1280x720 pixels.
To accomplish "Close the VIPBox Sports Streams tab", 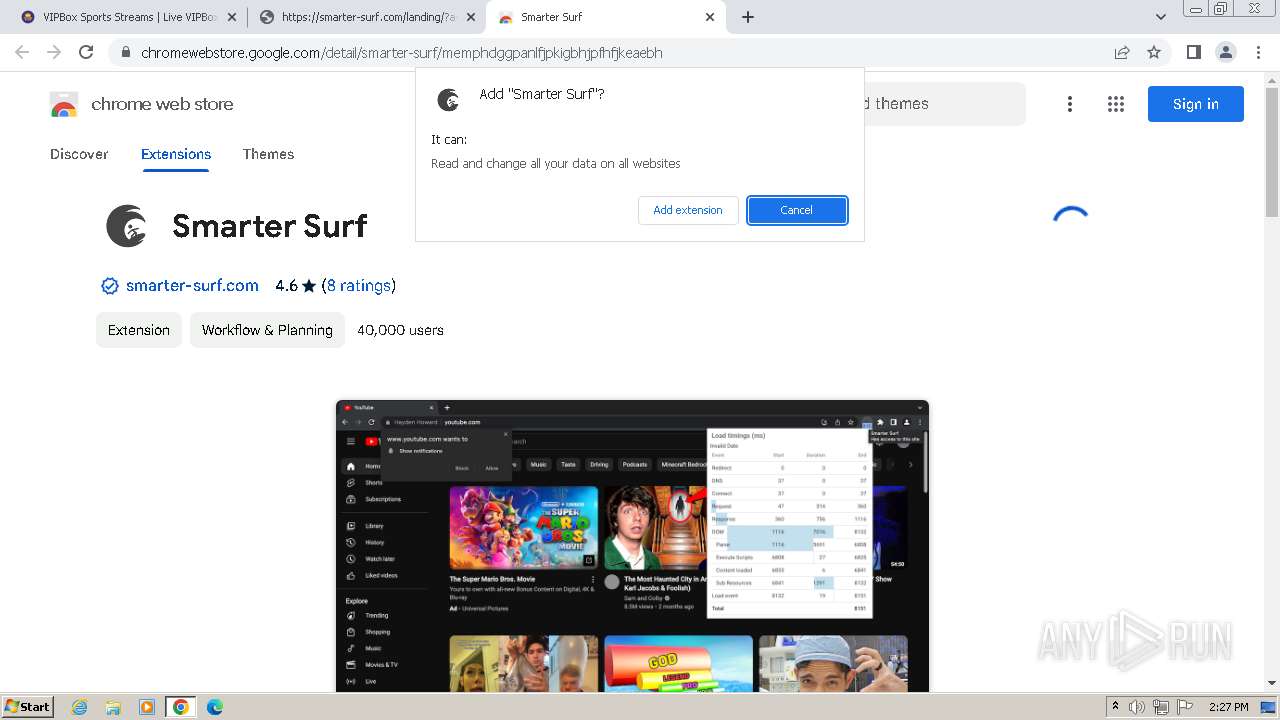I will (x=232, y=17).
